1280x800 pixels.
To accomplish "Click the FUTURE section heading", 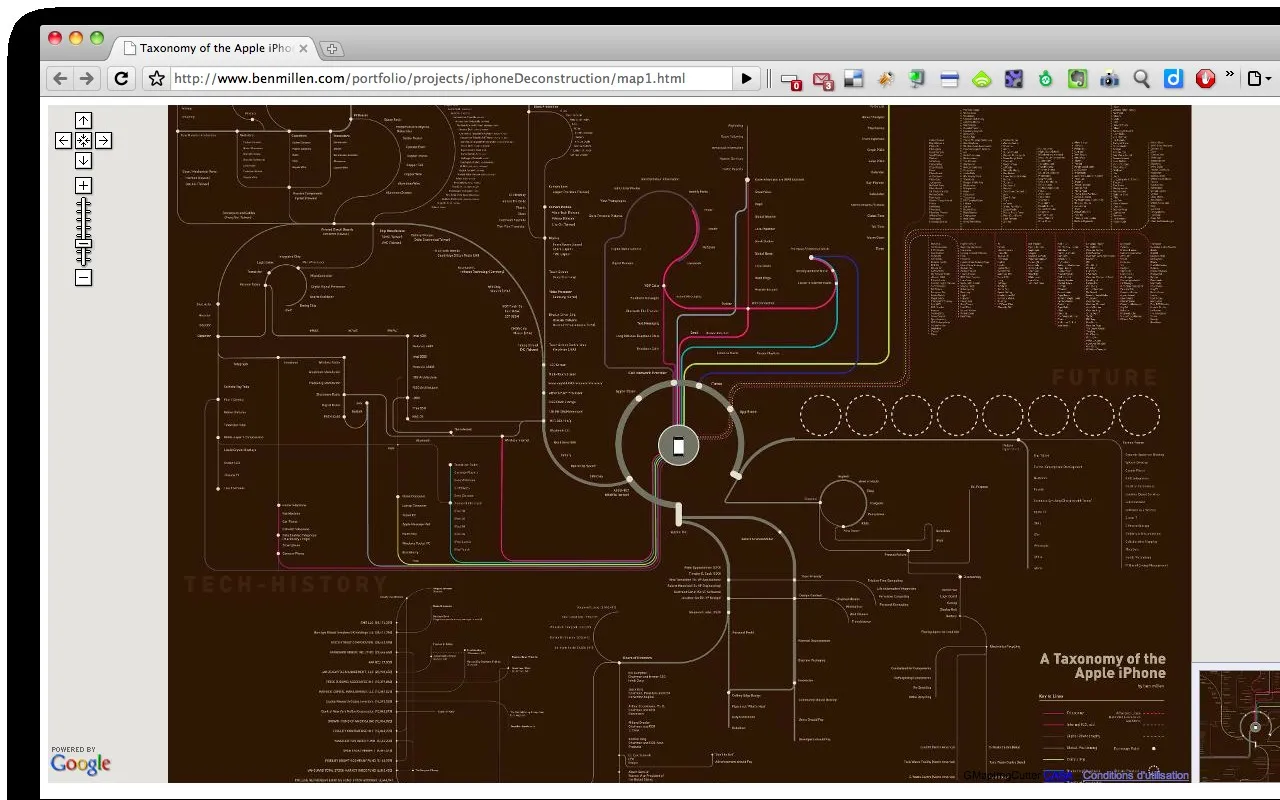I will pos(1104,378).
